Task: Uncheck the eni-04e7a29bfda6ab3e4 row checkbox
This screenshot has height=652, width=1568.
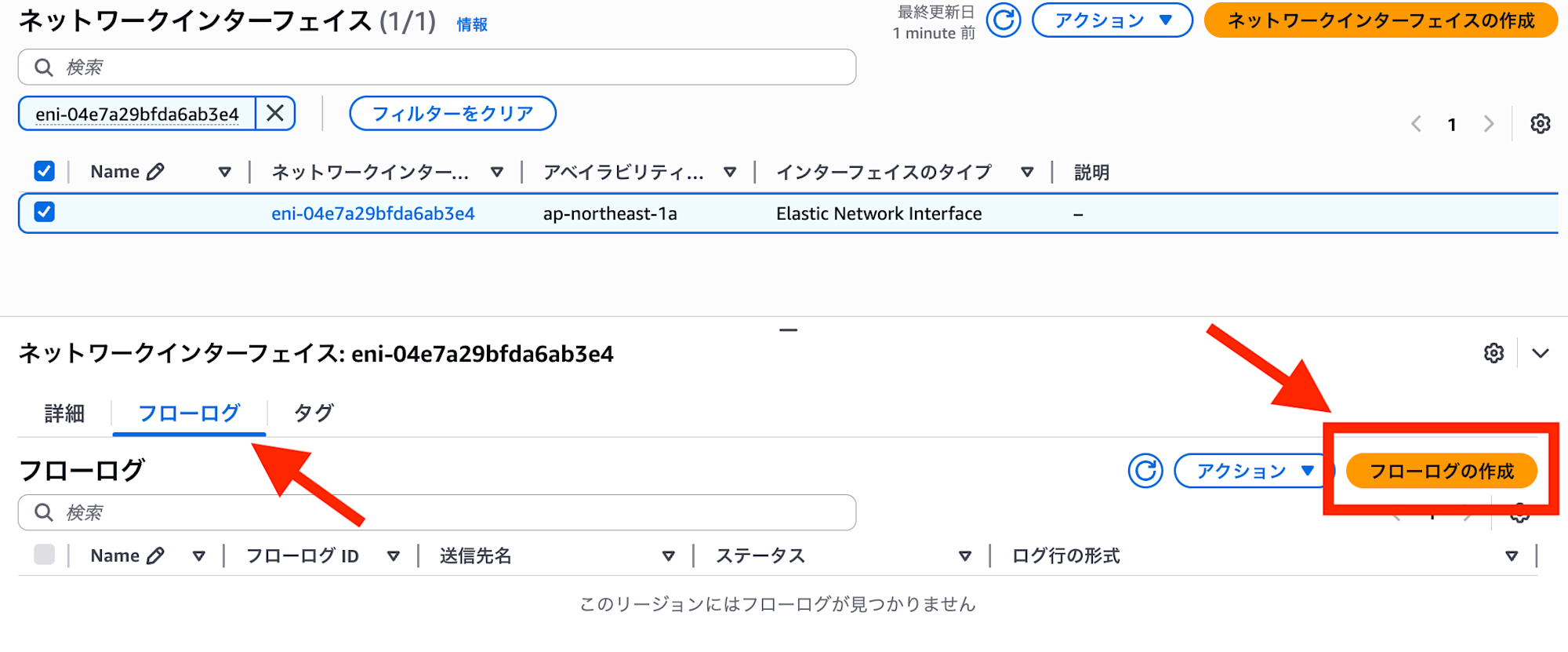Action: pyautogui.click(x=45, y=212)
